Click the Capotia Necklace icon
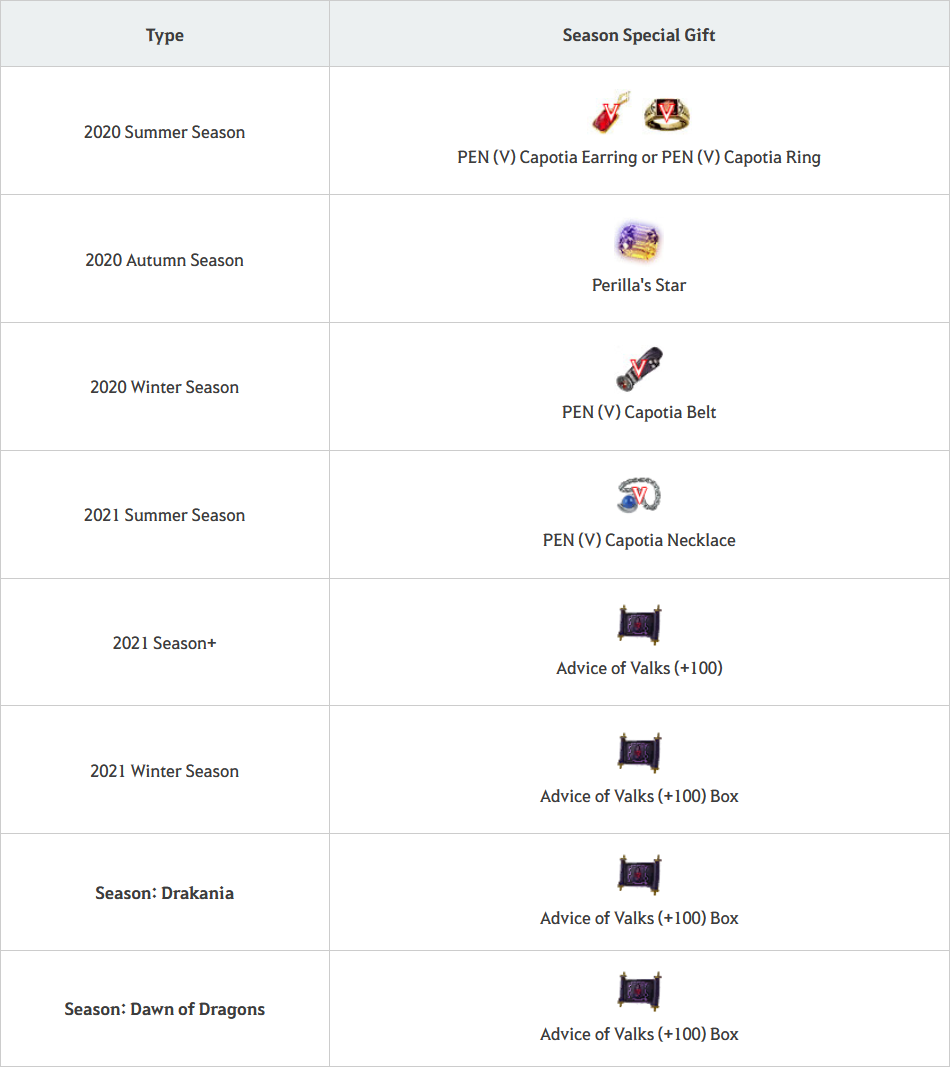 click(x=638, y=495)
